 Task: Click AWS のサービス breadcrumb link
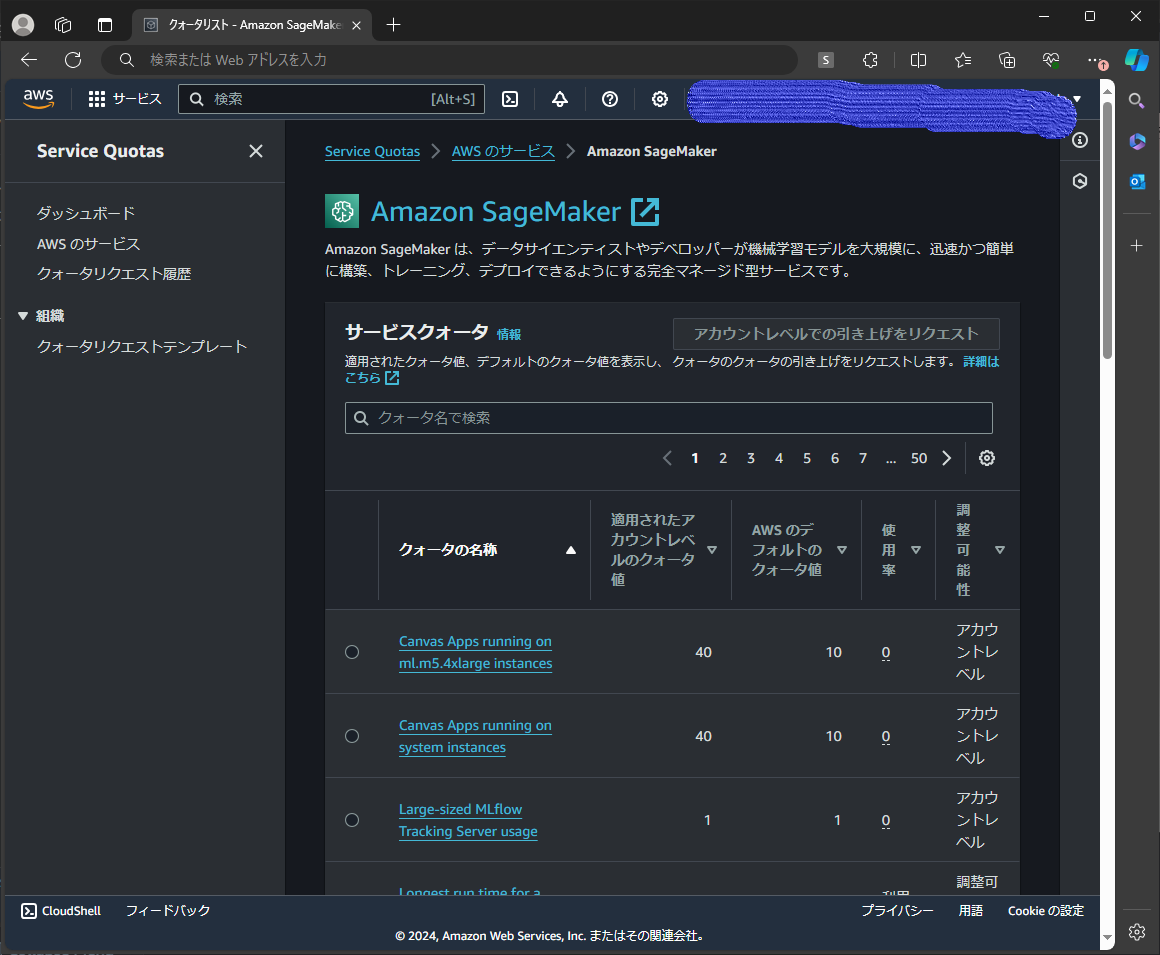[x=503, y=152]
